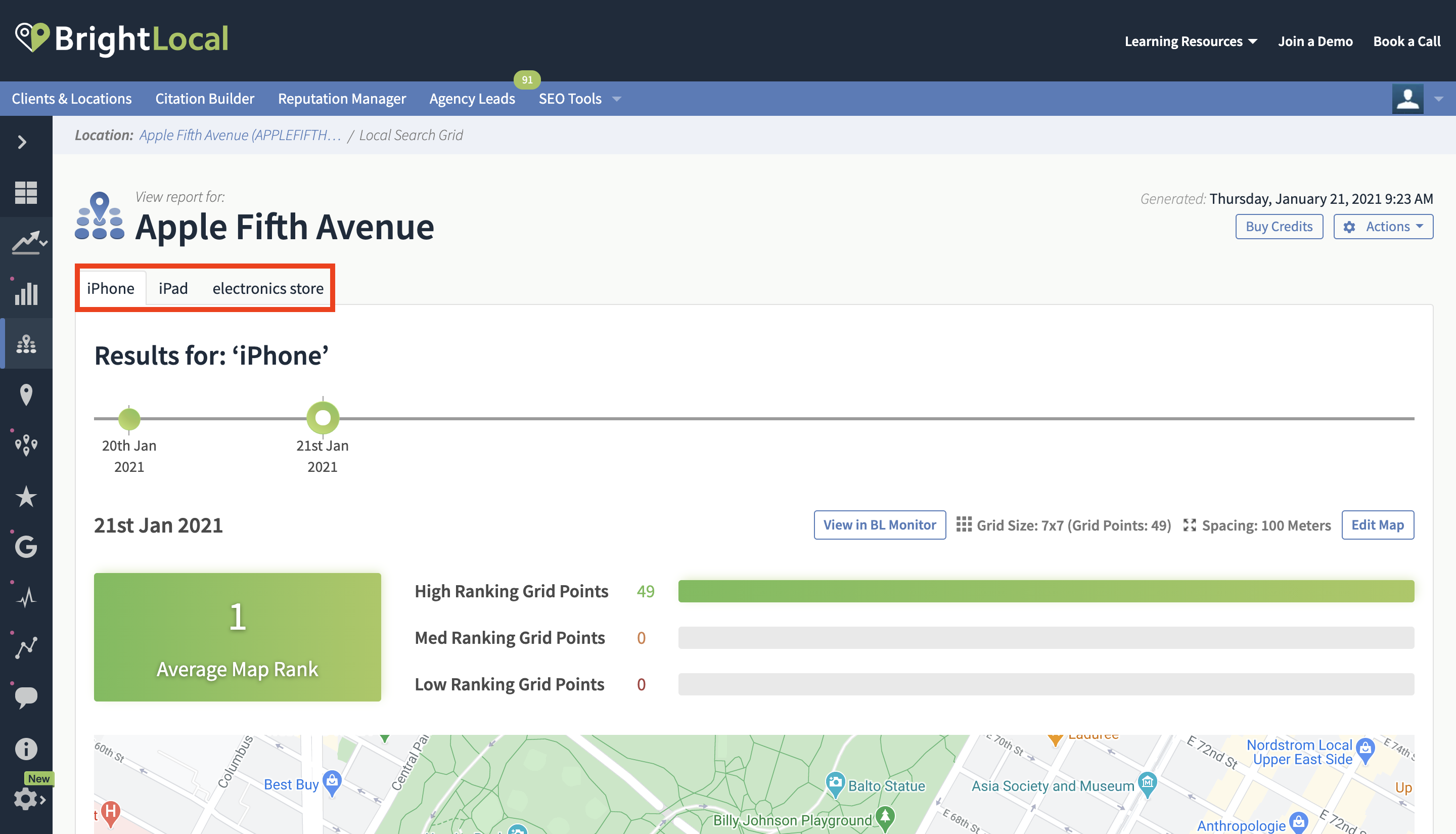
Task: Open the pulse activity sidebar icon
Action: click(x=26, y=597)
